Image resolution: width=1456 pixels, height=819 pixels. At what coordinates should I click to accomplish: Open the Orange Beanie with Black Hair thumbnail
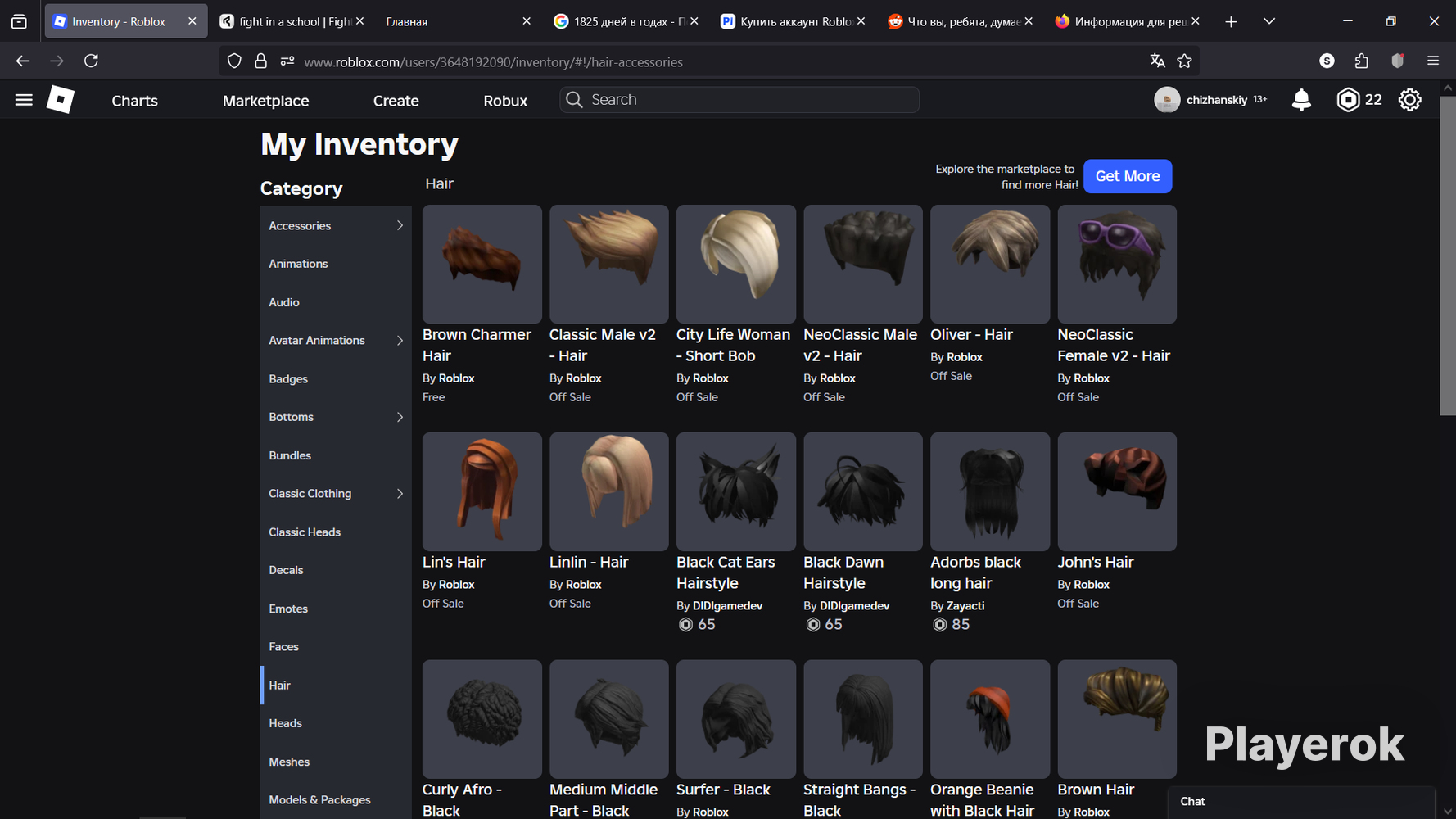click(990, 719)
